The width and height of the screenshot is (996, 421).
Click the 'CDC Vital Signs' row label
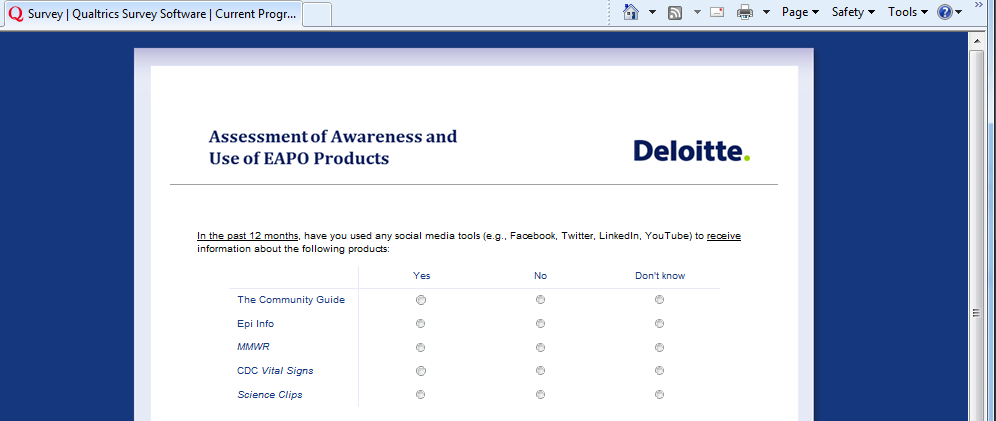coord(275,370)
